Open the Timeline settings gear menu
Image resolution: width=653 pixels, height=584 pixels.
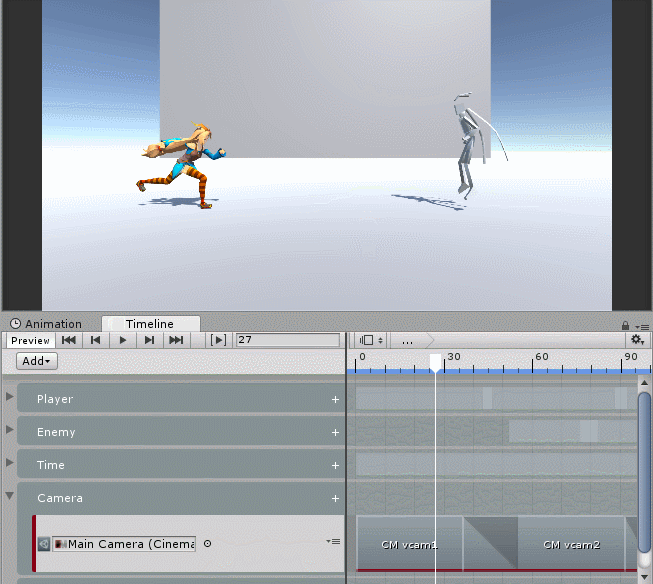point(637,340)
